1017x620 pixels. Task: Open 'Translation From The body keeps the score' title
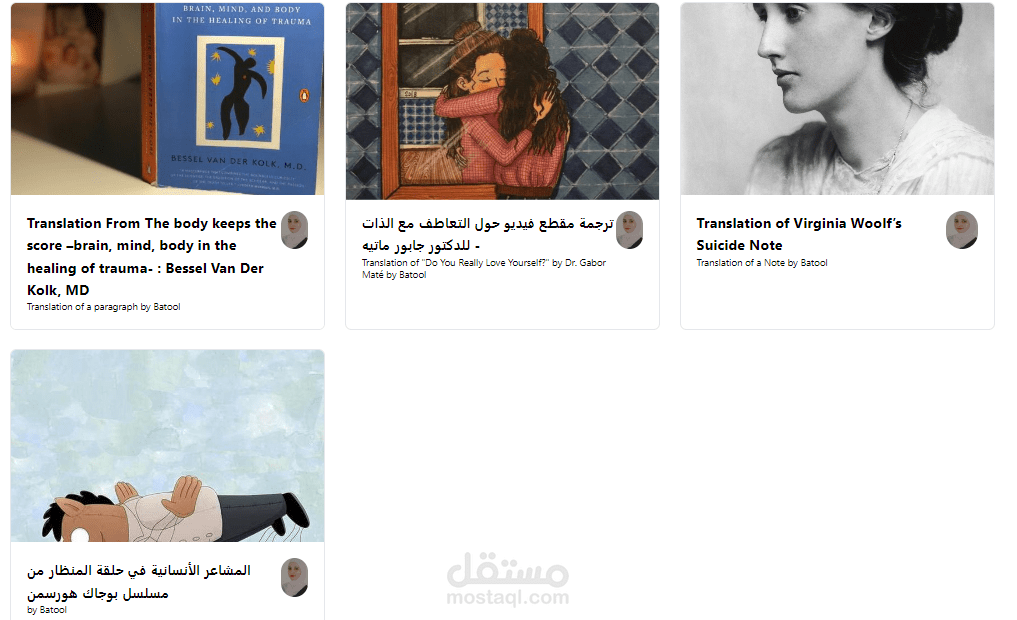(x=152, y=257)
